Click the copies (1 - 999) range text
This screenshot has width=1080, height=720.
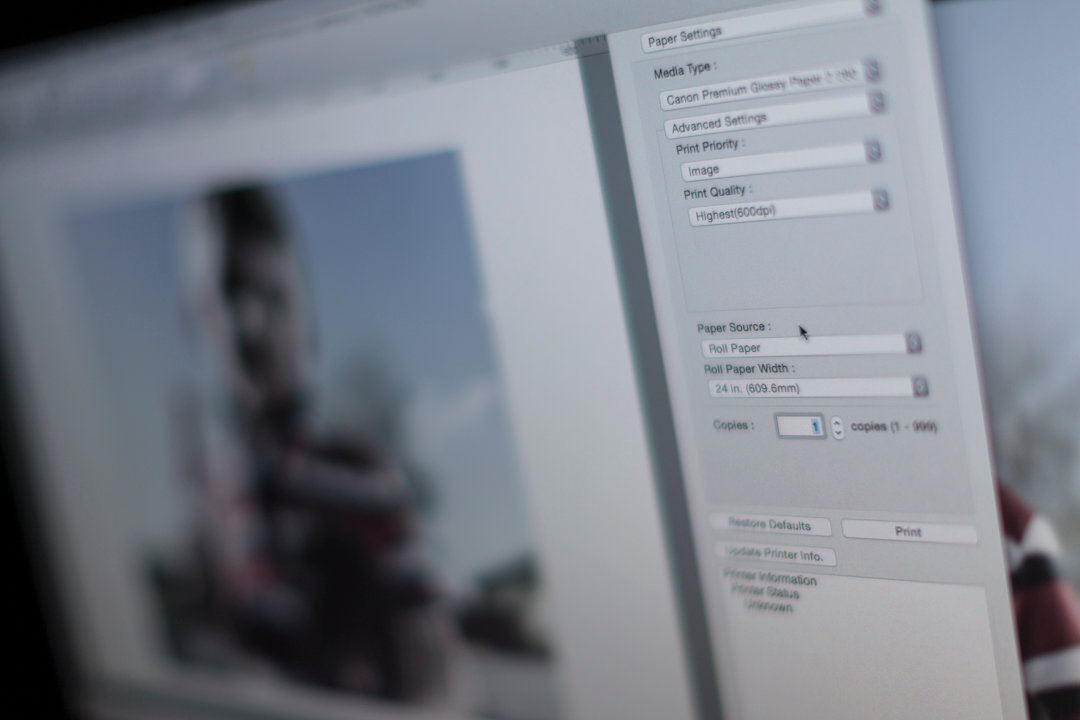(x=893, y=426)
